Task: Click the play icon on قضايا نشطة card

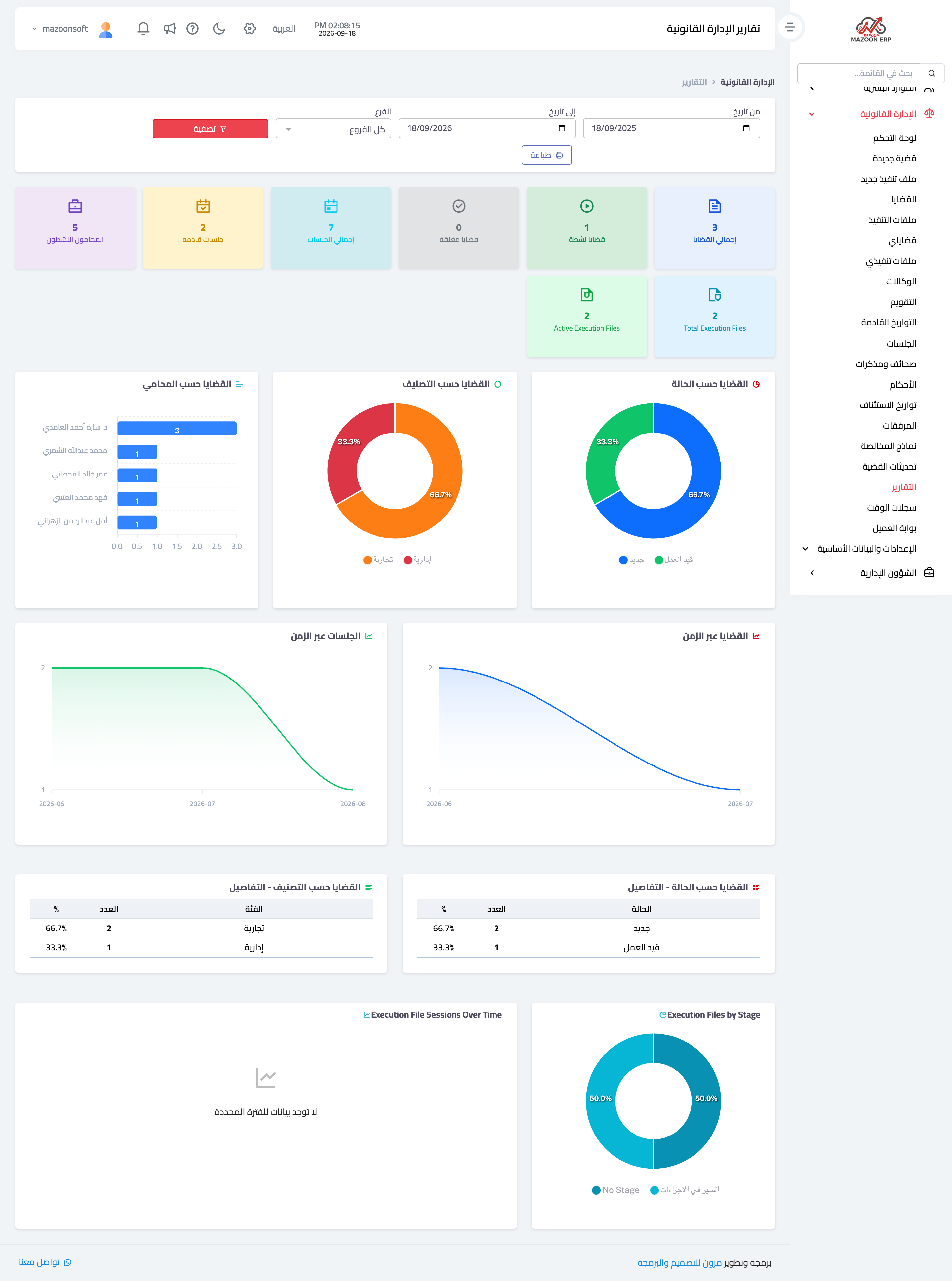Action: coord(587,206)
